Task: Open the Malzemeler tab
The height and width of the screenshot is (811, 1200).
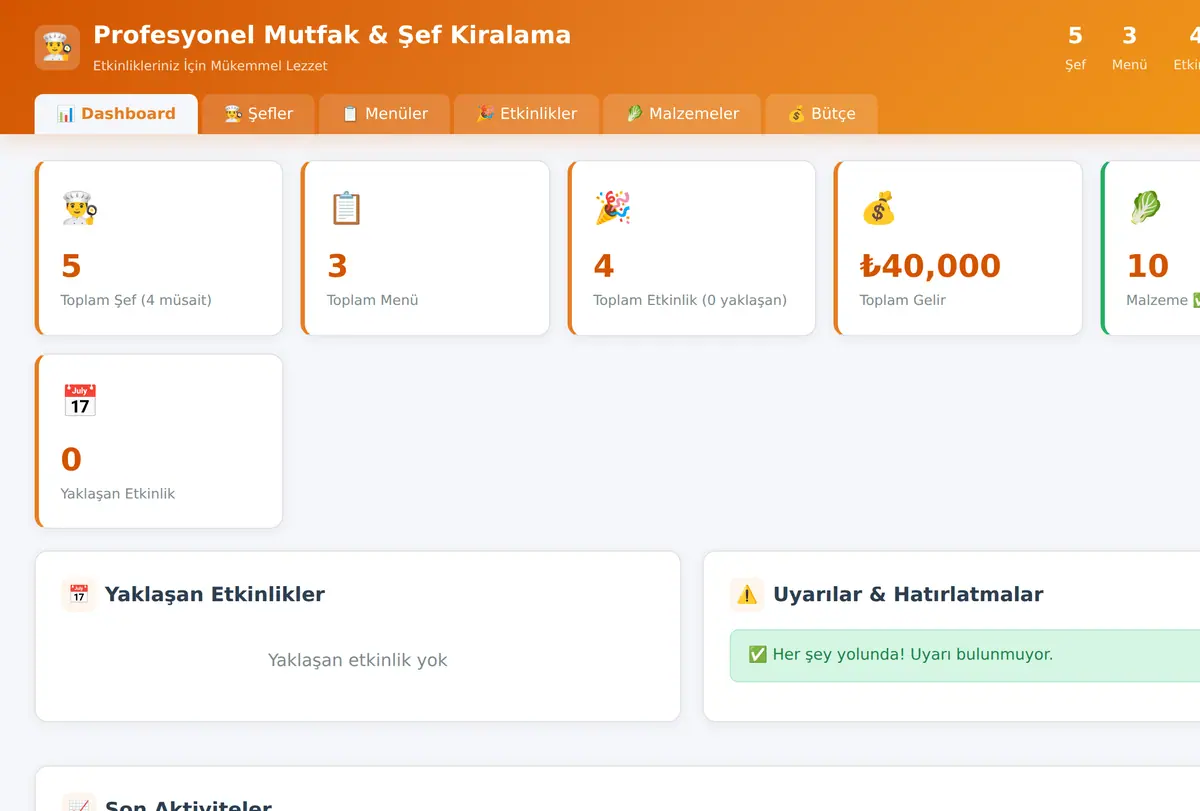Action: (x=683, y=114)
